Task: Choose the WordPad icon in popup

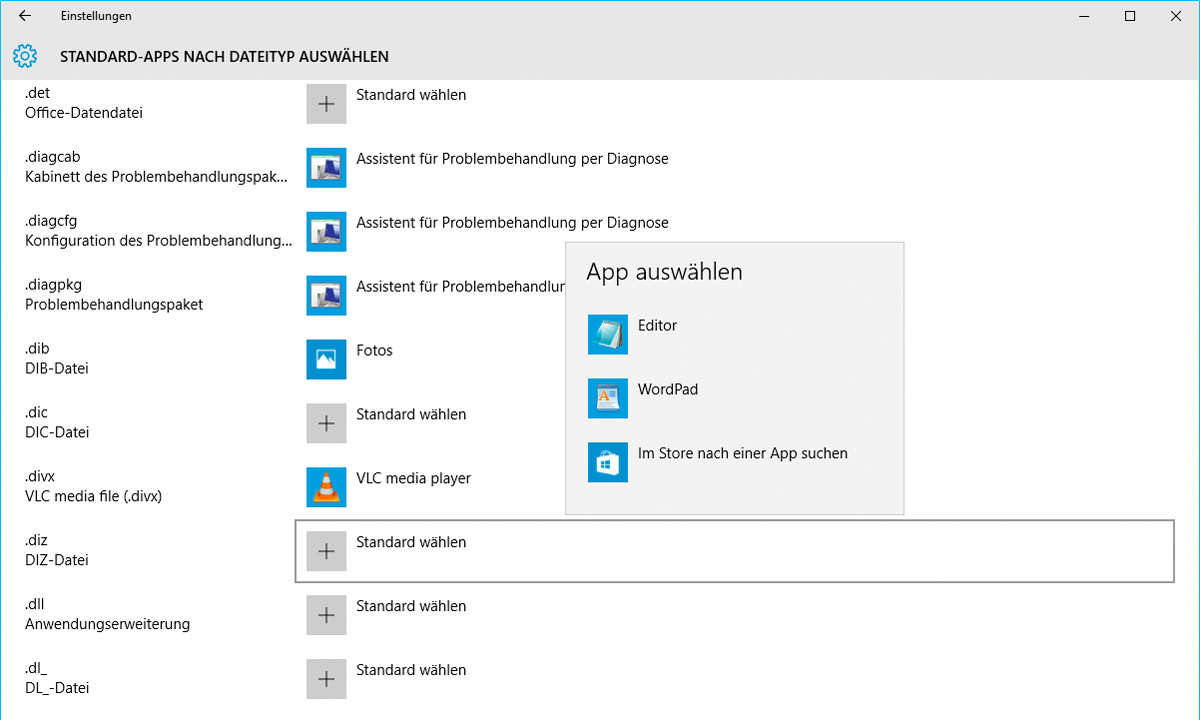Action: (608, 399)
